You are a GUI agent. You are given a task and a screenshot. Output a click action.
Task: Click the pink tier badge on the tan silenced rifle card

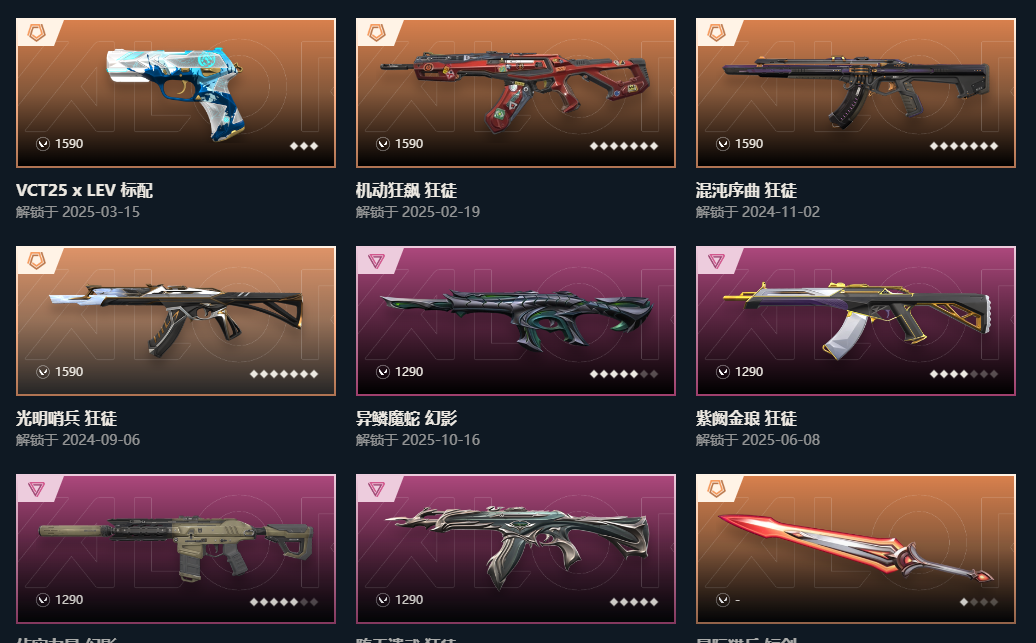(37, 489)
